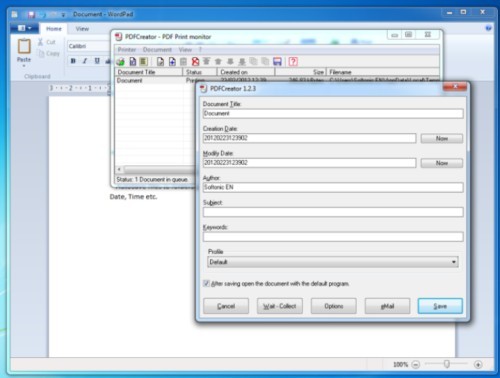The image size is (500, 378).
Task: Click the Now button beside Creation Date
Action: 442,138
